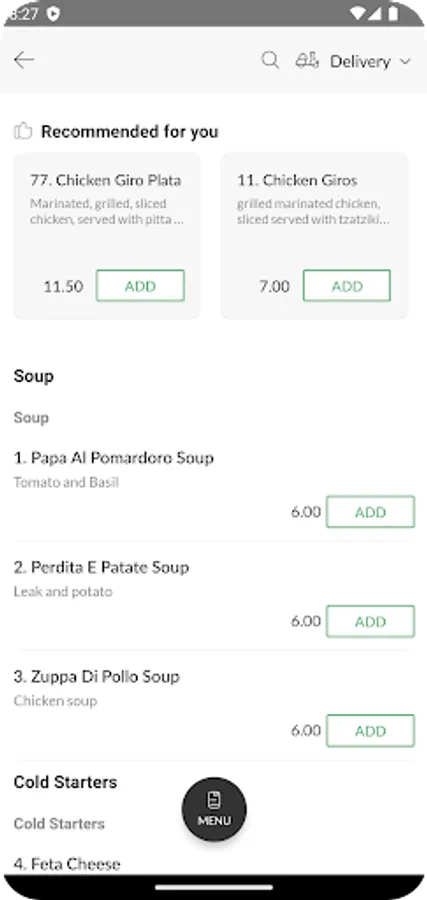Add Chicken Giros to order
The height and width of the screenshot is (900, 427).
click(347, 286)
